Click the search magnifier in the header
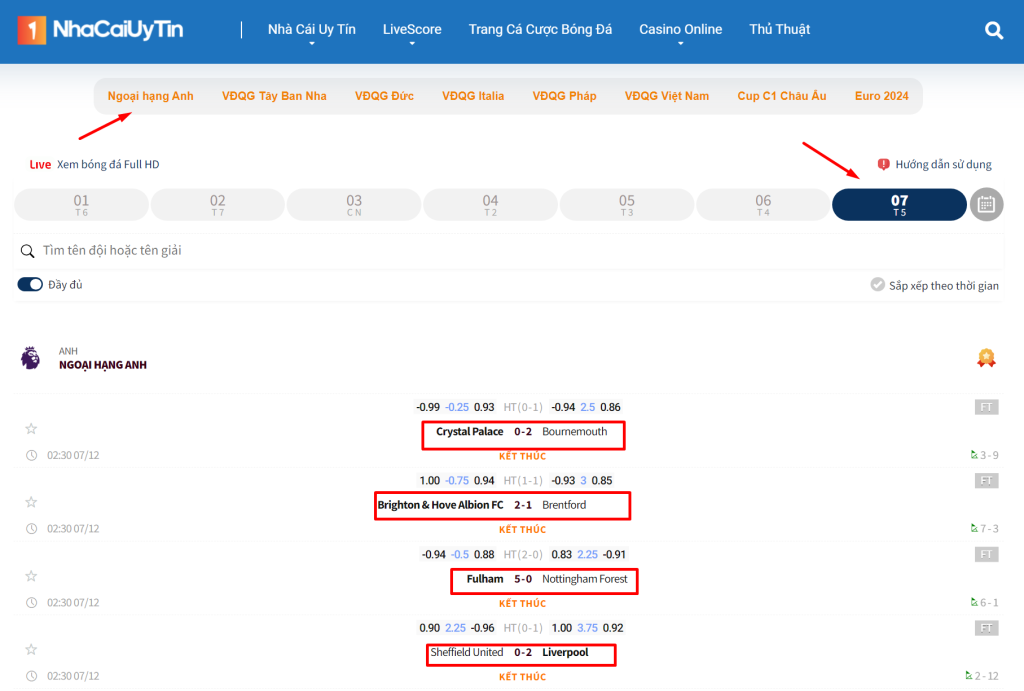 994,30
